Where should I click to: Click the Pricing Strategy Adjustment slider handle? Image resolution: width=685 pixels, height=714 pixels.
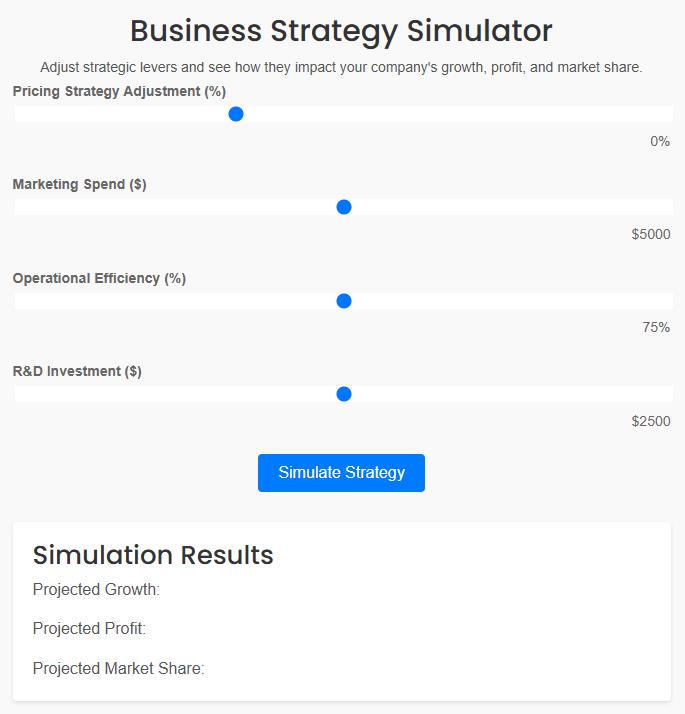coord(236,114)
